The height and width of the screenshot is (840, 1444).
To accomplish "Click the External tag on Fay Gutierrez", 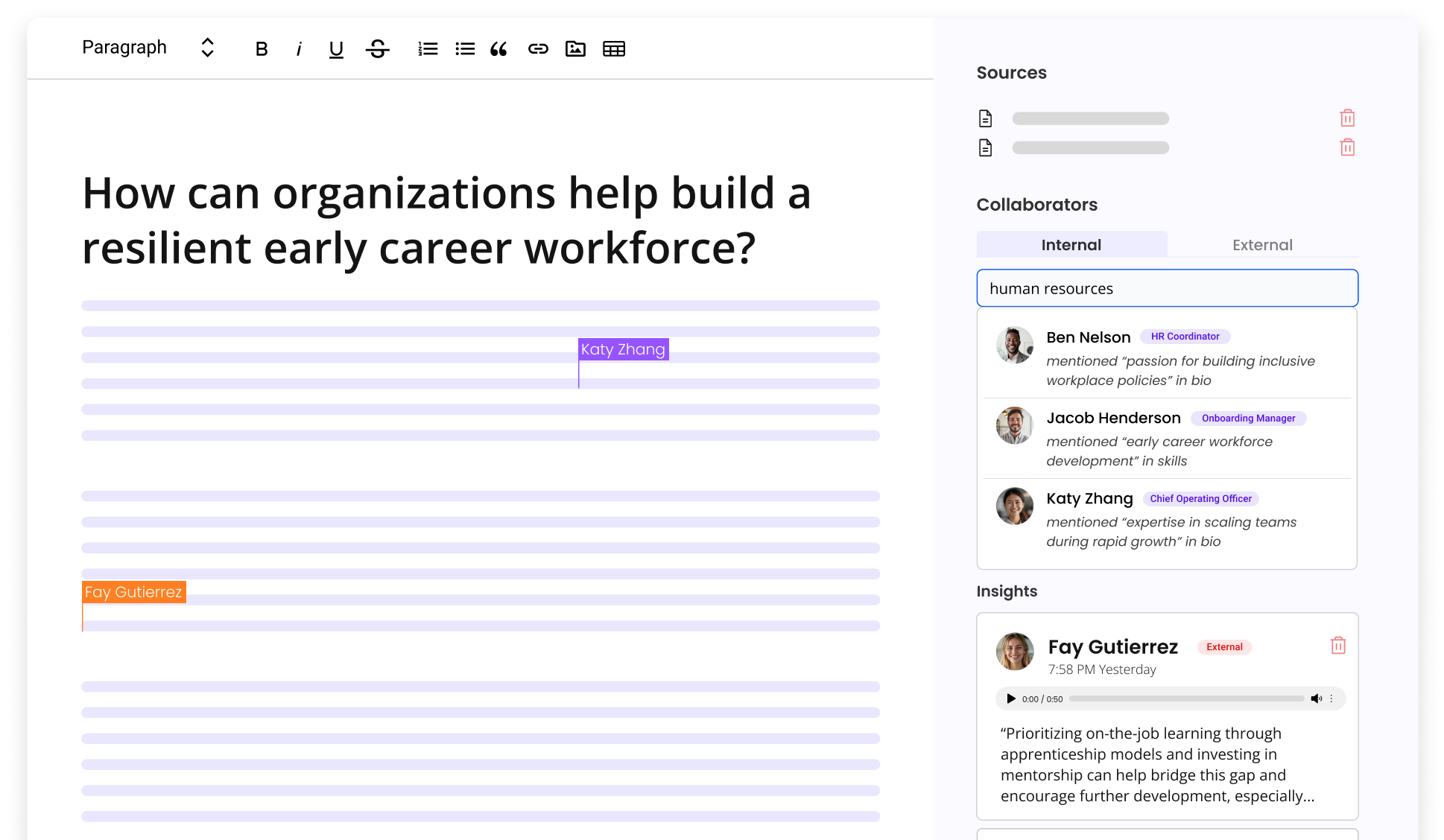I will [x=1224, y=647].
